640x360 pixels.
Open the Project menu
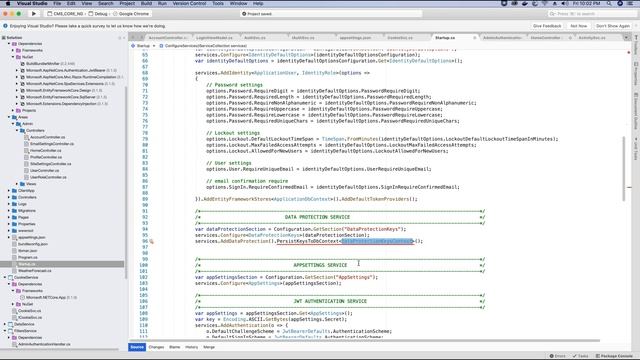[127, 3]
